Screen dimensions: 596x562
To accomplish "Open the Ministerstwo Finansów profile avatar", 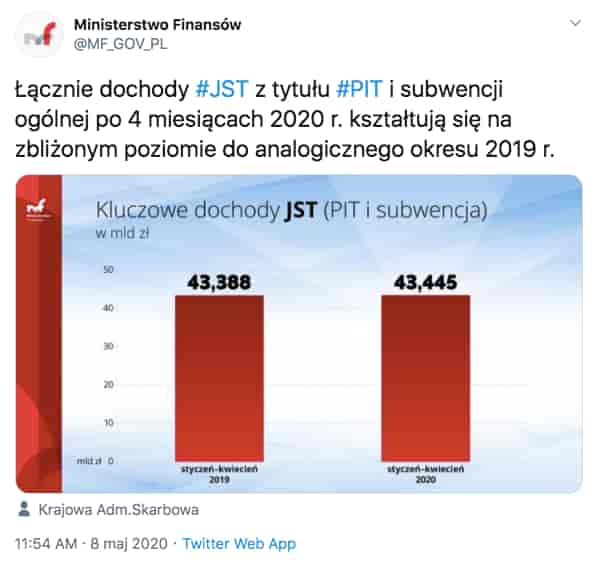I will point(39,35).
